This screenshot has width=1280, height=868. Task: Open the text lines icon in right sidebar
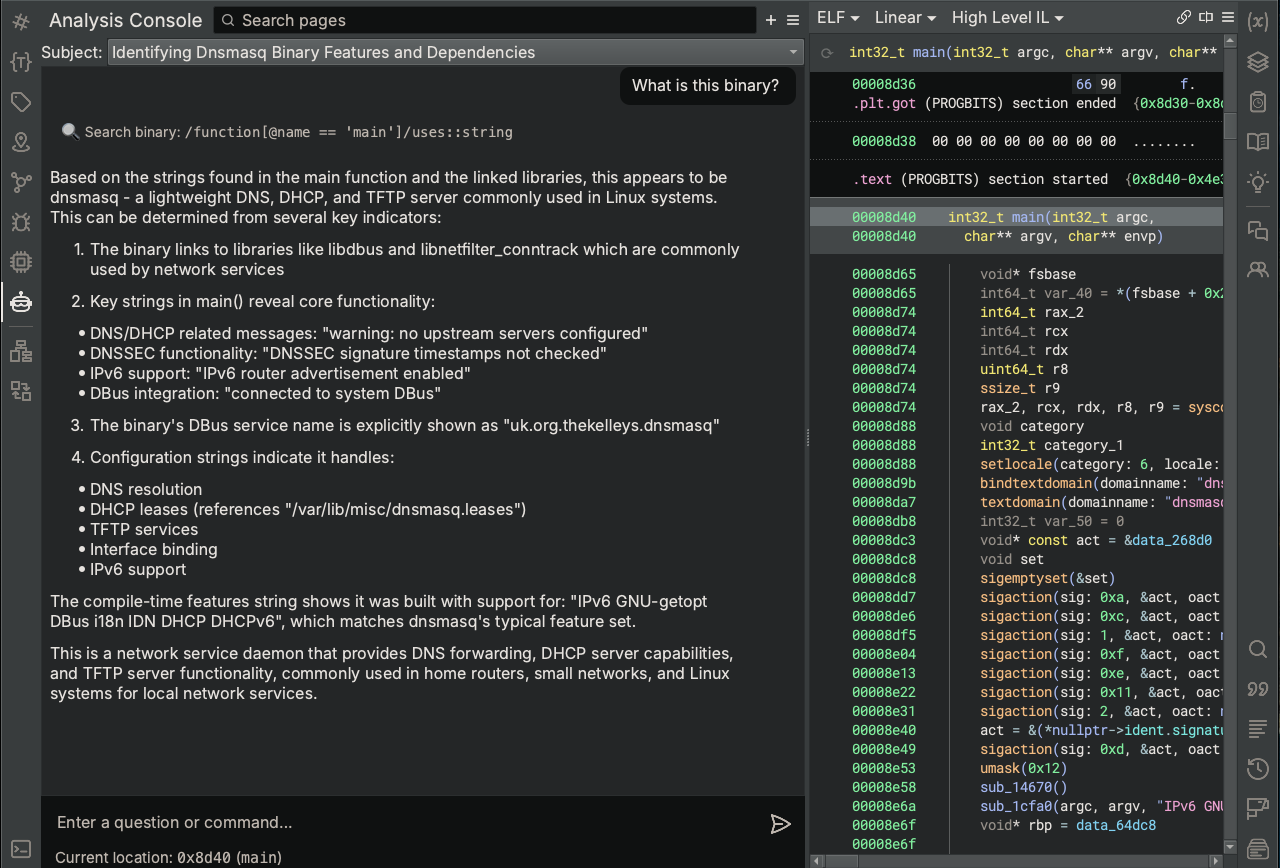pos(1258,729)
